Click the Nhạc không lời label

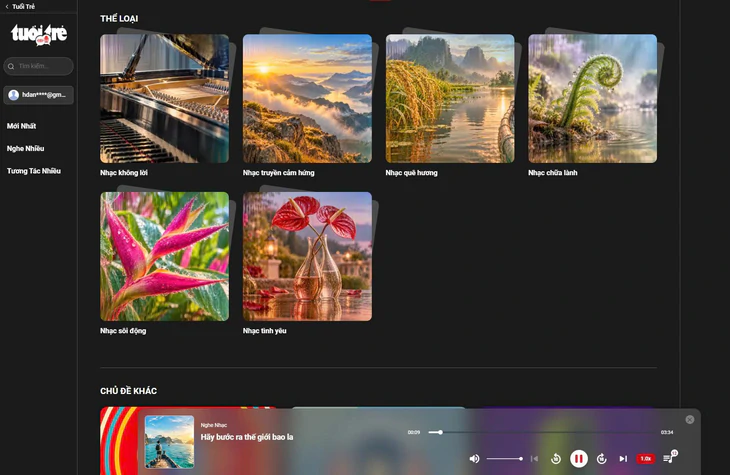pyautogui.click(x=124, y=173)
